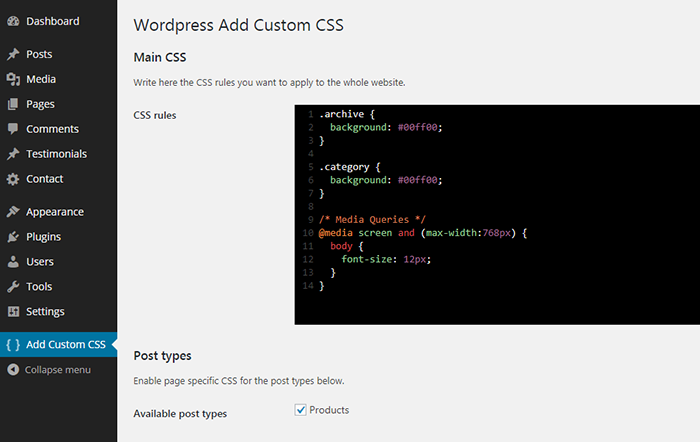The width and height of the screenshot is (700, 442).
Task: Click the Testimonials pin icon
Action: [x=13, y=154]
